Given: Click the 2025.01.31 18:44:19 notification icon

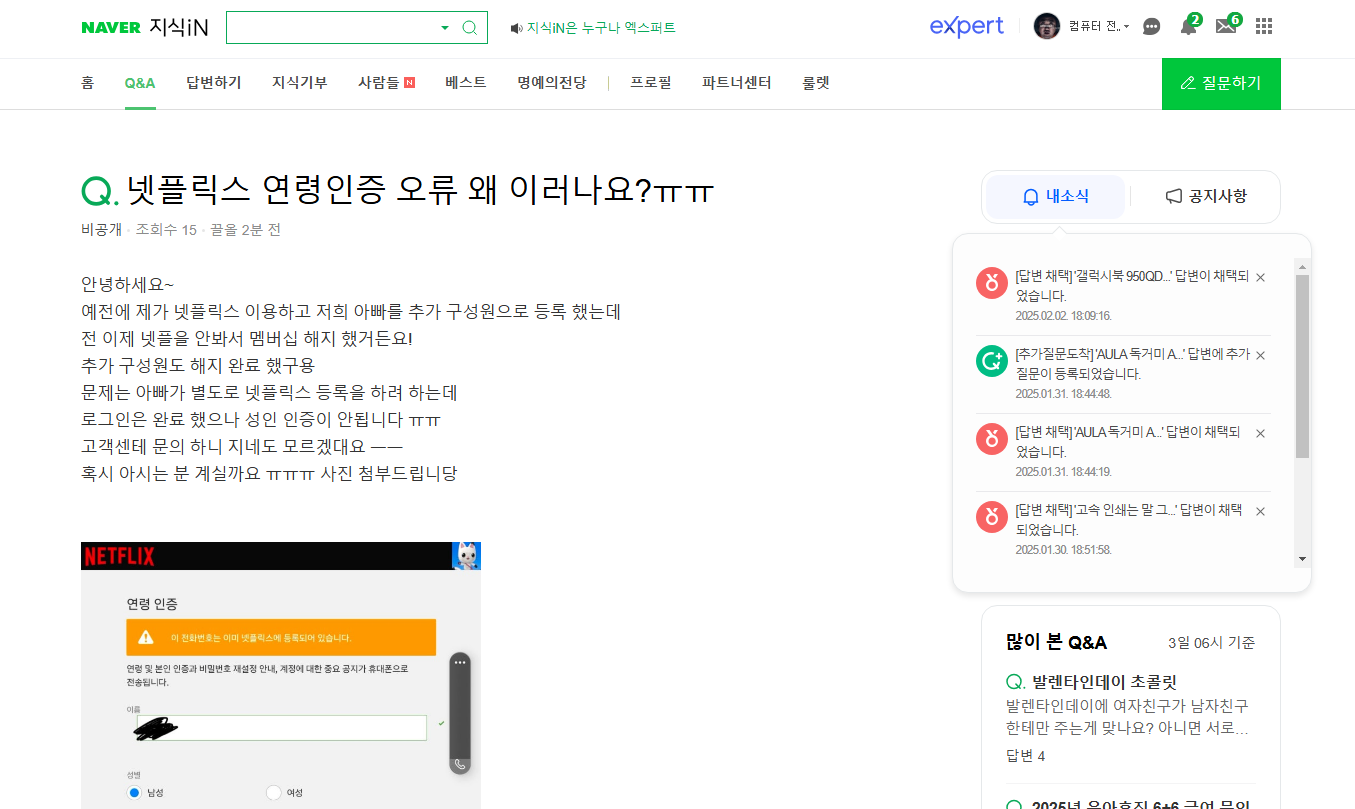Looking at the screenshot, I should pos(991,439).
